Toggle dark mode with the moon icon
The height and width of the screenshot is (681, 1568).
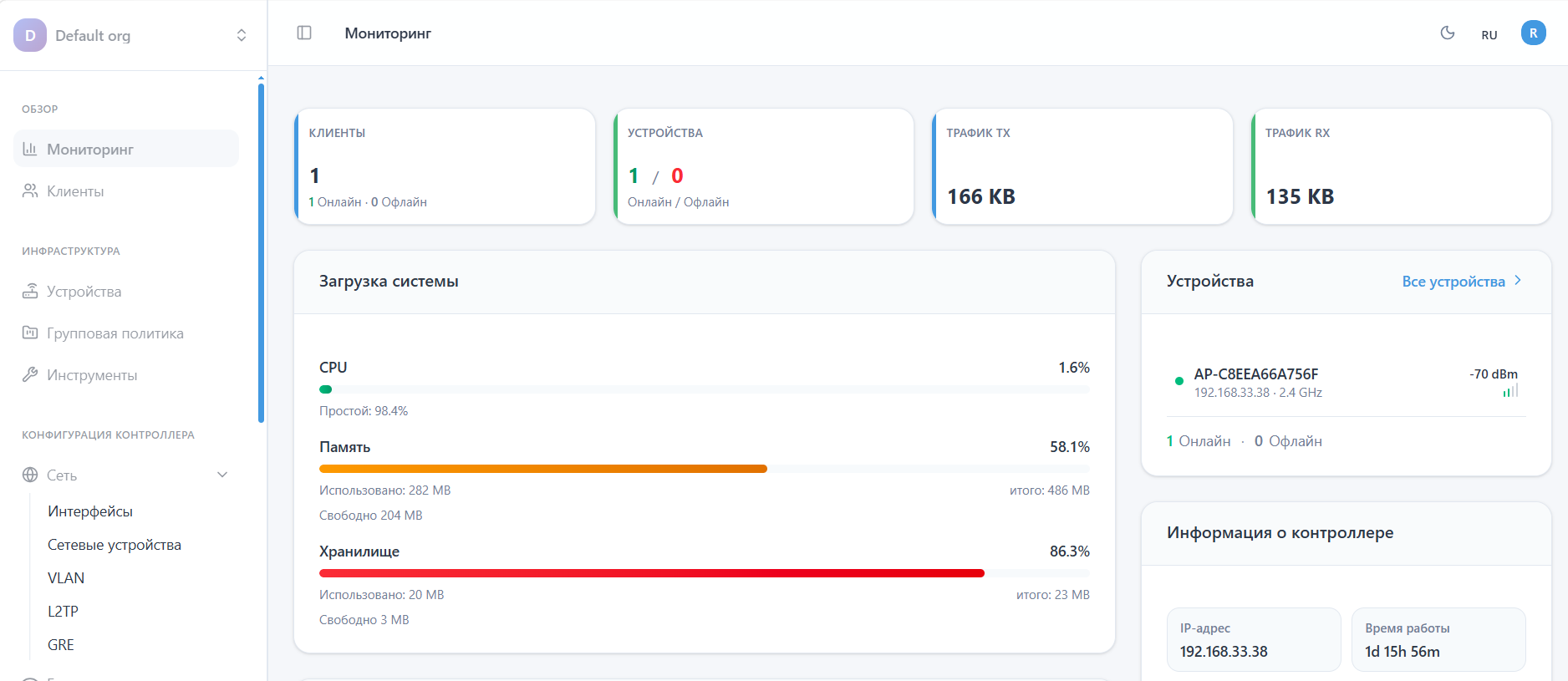[1448, 33]
